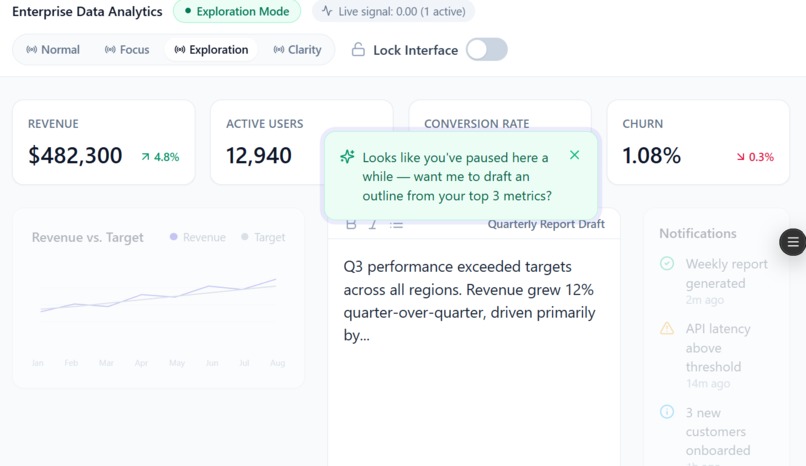
Task: Toggle italic formatting in report editor
Action: (373, 224)
